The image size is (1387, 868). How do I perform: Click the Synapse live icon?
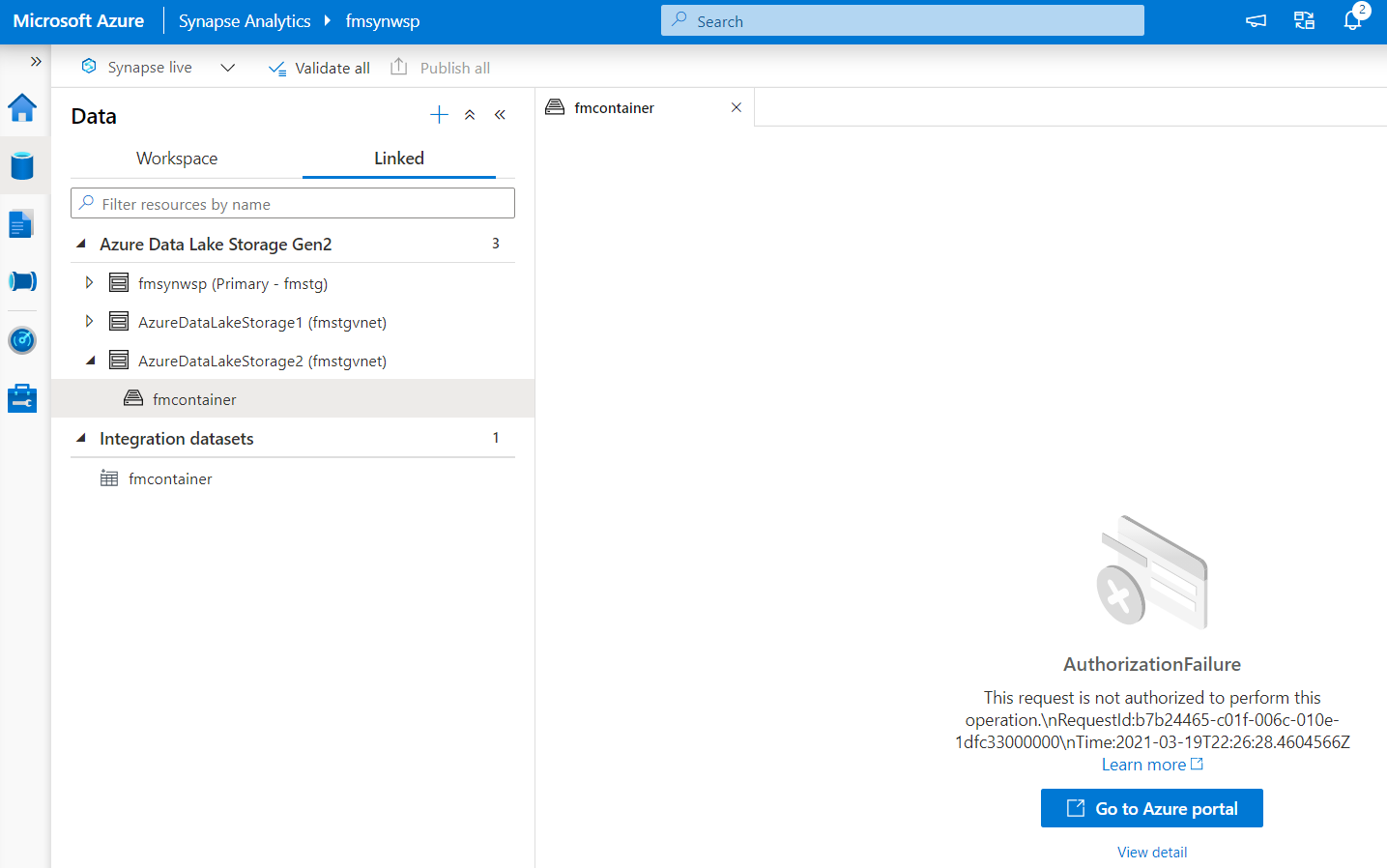[89, 66]
